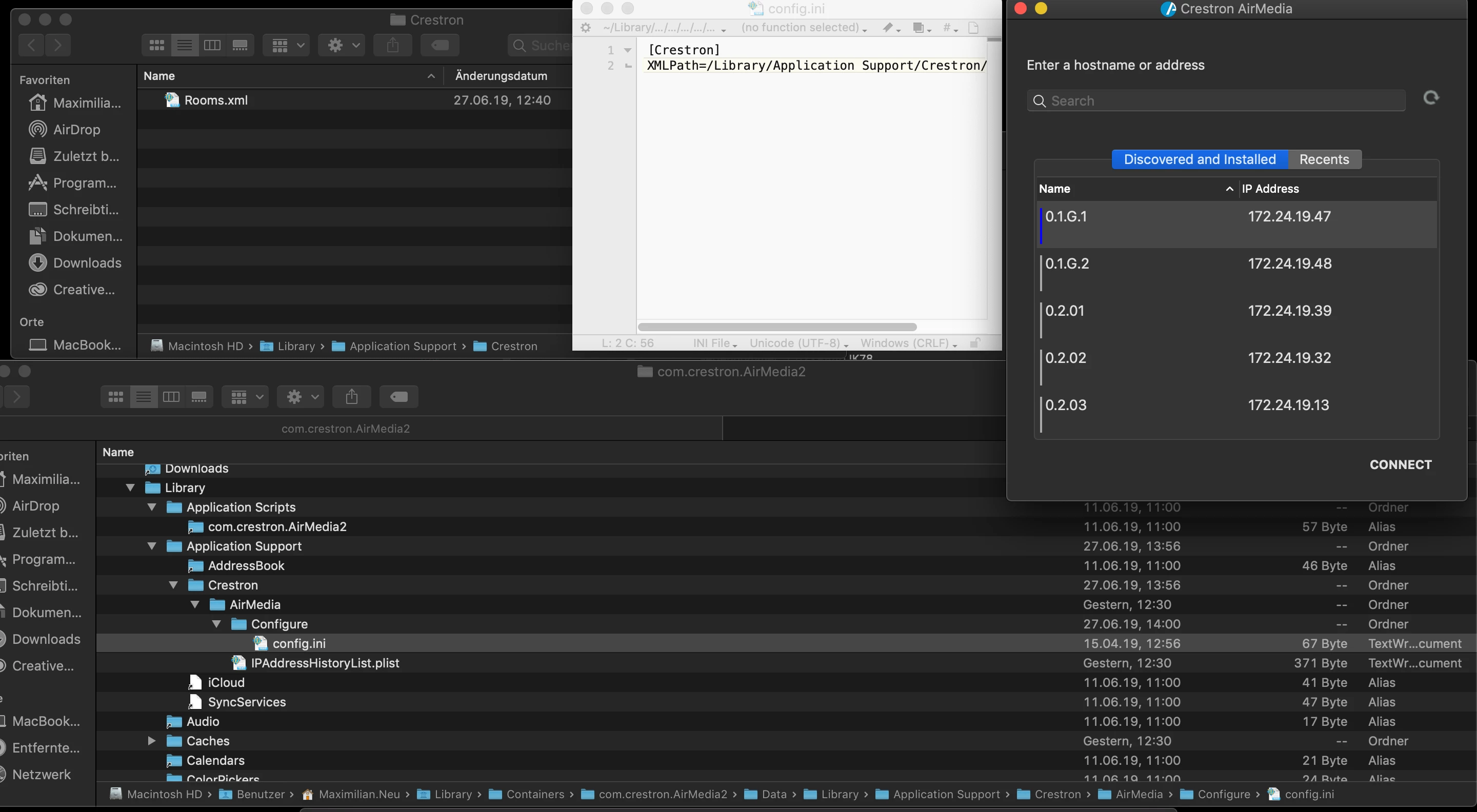The width and height of the screenshot is (1477, 812).
Task: Click the share icon in lower Finder toolbar
Action: [x=351, y=397]
